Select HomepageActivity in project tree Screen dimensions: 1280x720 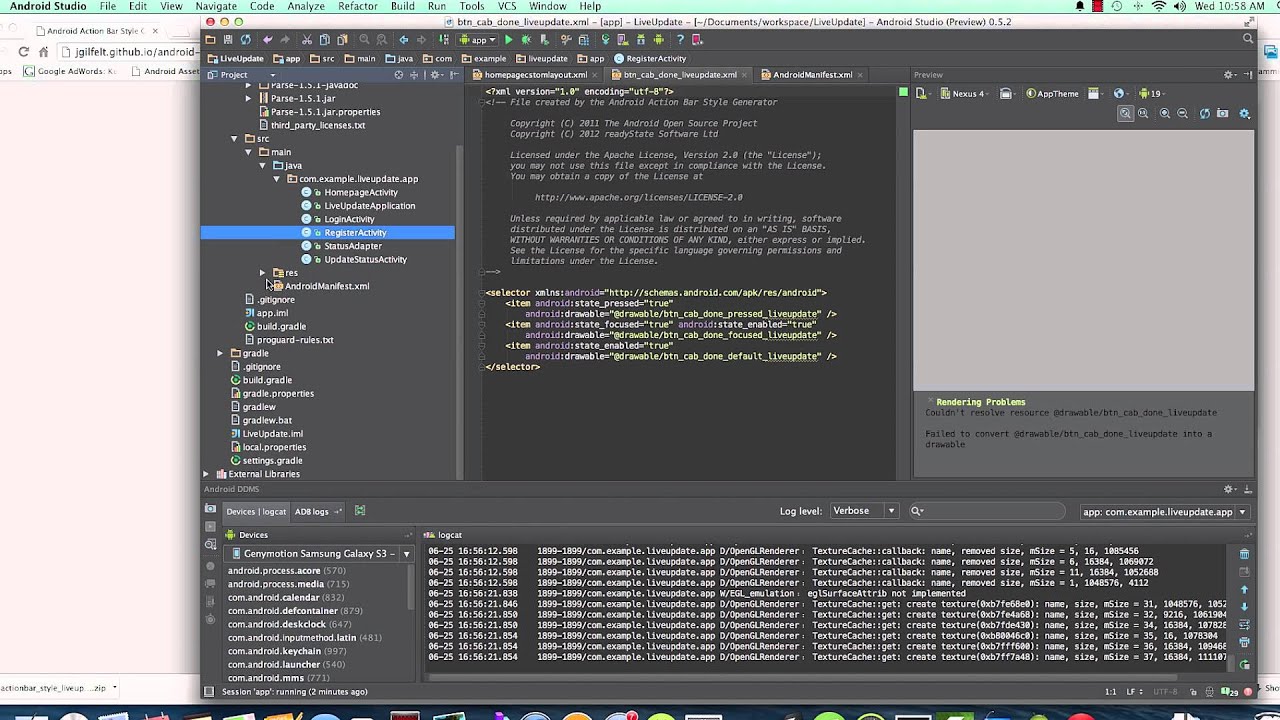361,192
